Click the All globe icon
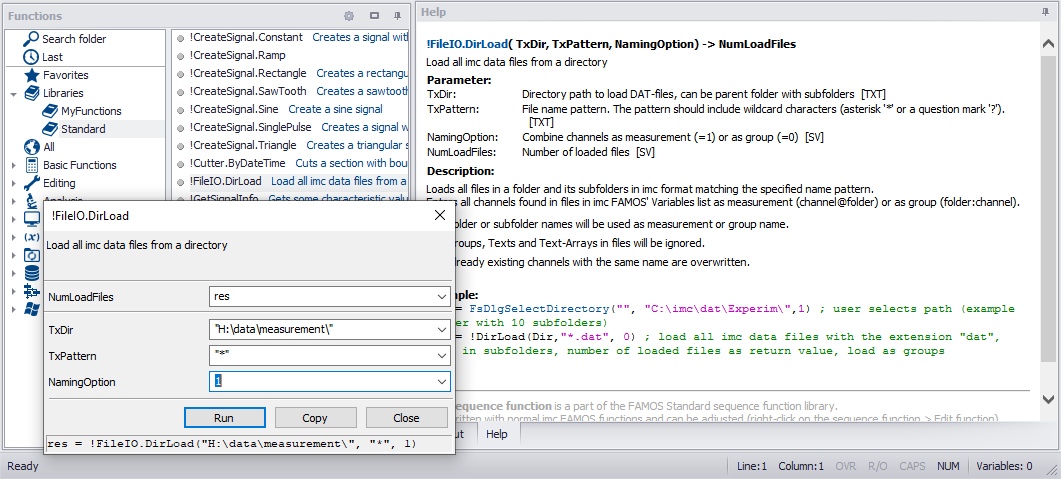The image size is (1061, 479). tap(31, 147)
